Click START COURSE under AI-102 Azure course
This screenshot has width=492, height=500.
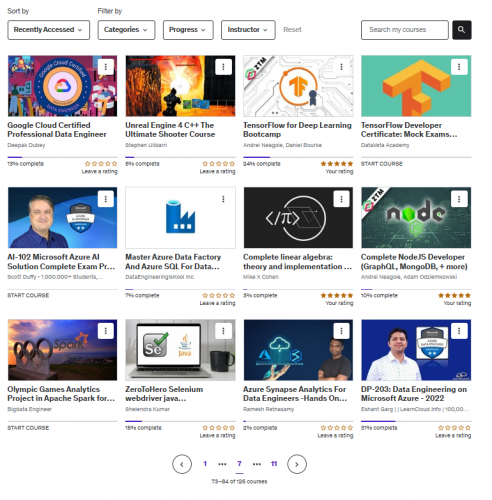click(28, 296)
